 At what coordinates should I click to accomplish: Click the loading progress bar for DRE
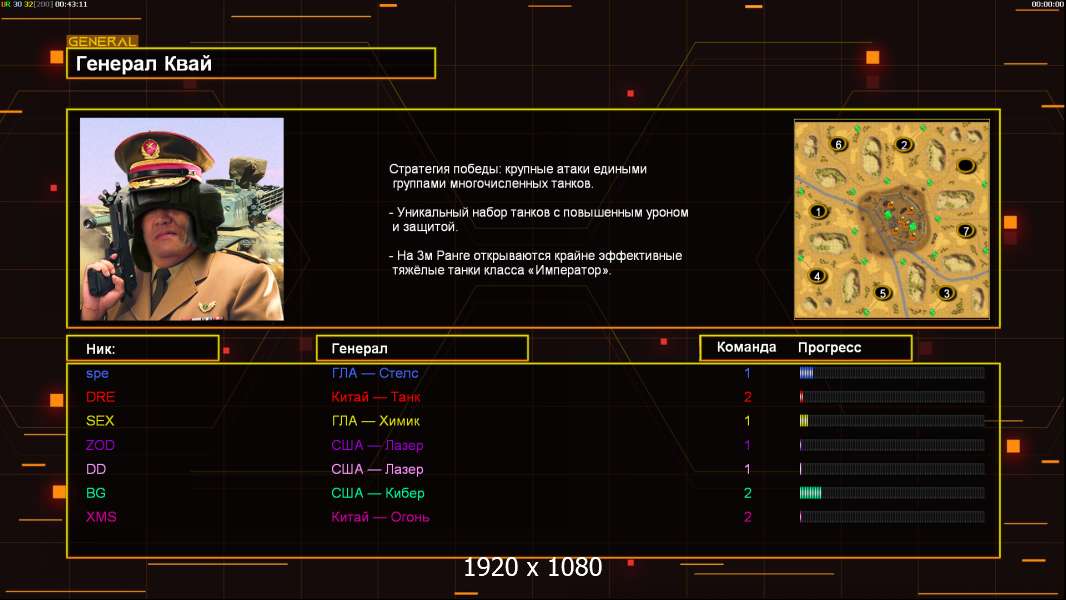[x=892, y=396]
